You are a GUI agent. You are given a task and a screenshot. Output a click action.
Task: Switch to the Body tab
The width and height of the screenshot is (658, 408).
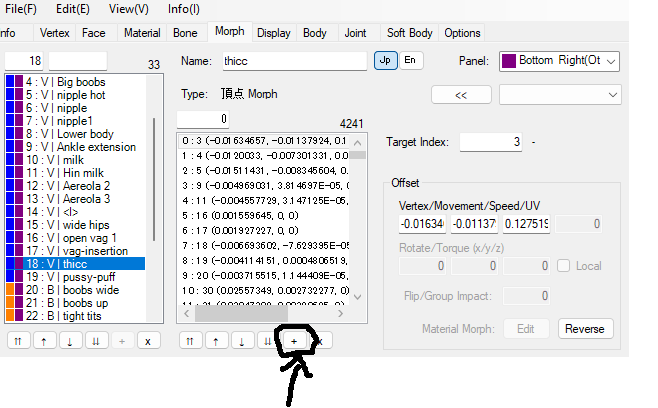pos(315,33)
